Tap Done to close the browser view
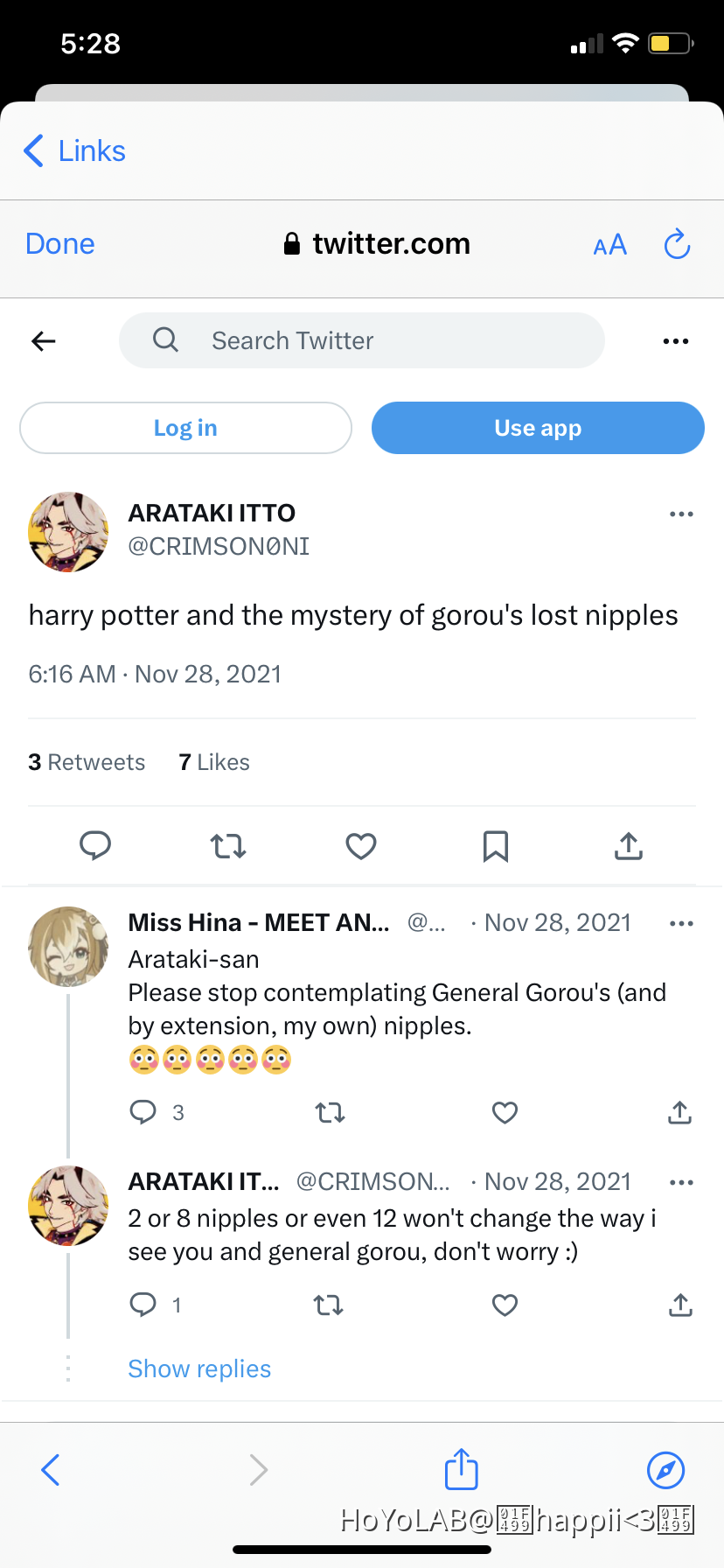724x1568 pixels. point(59,243)
